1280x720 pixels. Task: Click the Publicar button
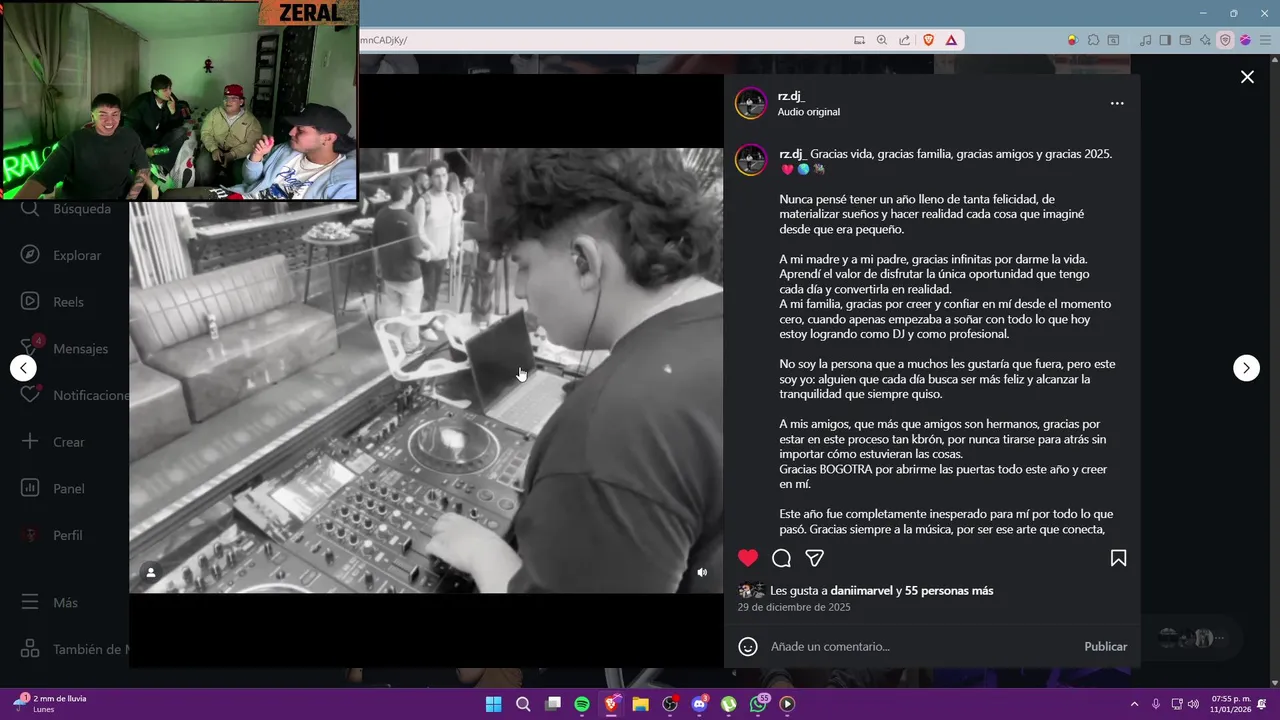point(1106,646)
